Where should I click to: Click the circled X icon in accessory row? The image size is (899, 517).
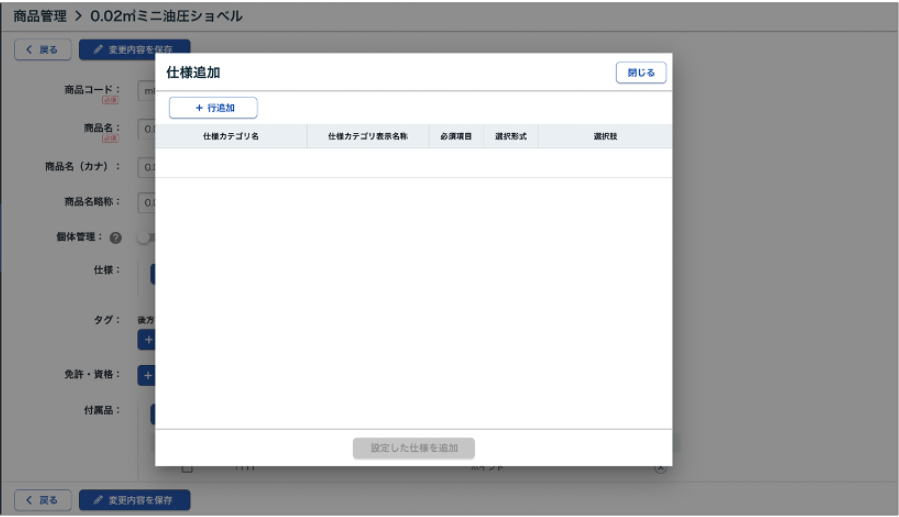[x=660, y=468]
